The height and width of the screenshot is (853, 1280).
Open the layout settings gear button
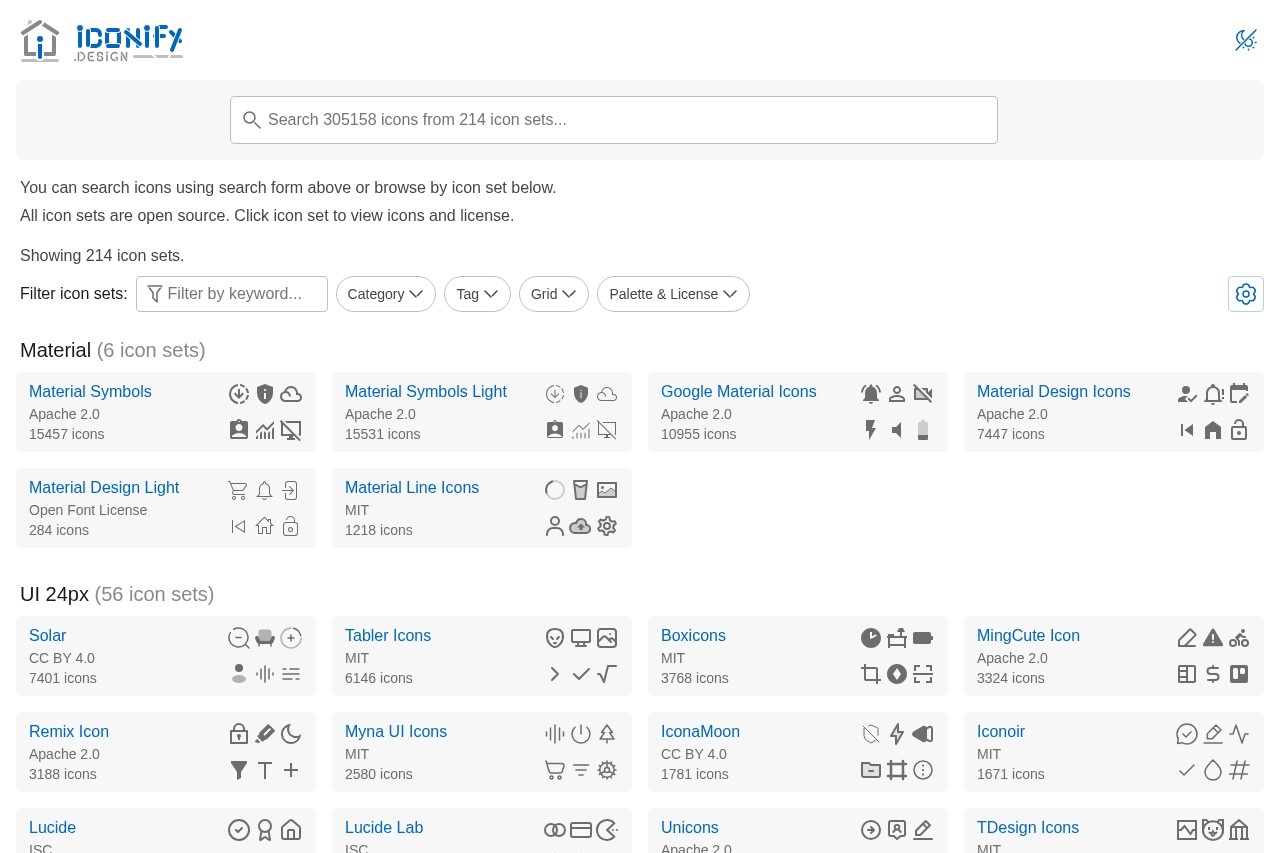pos(1246,294)
